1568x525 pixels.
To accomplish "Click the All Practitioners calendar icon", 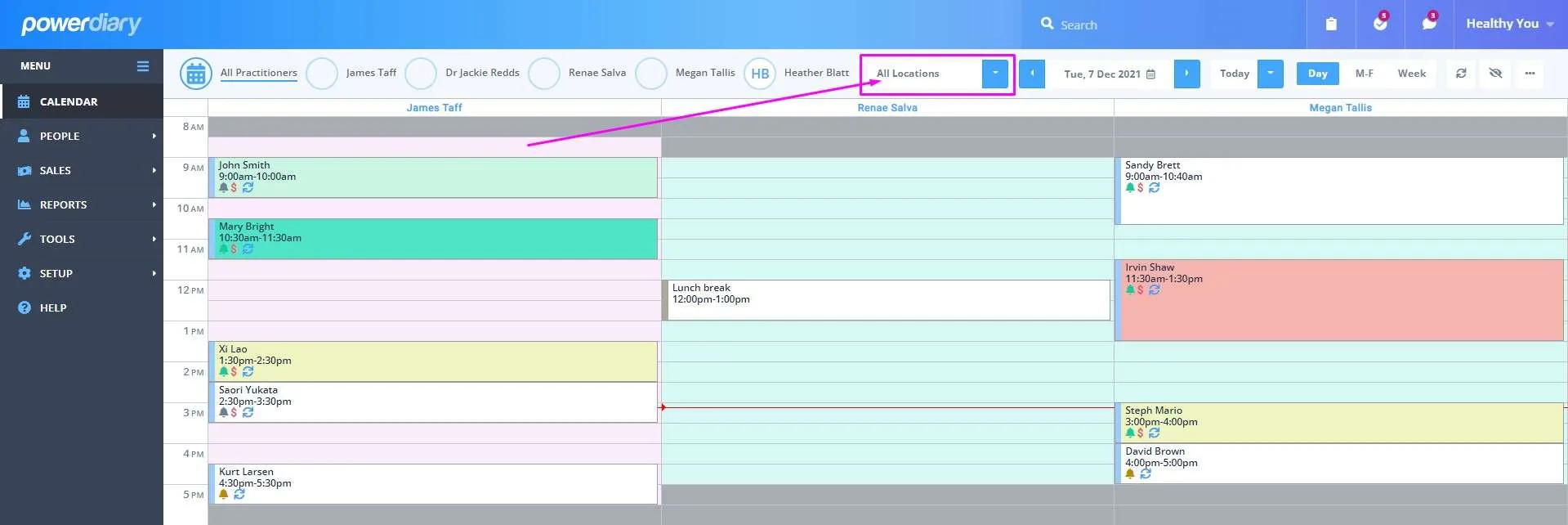I will click(x=196, y=74).
